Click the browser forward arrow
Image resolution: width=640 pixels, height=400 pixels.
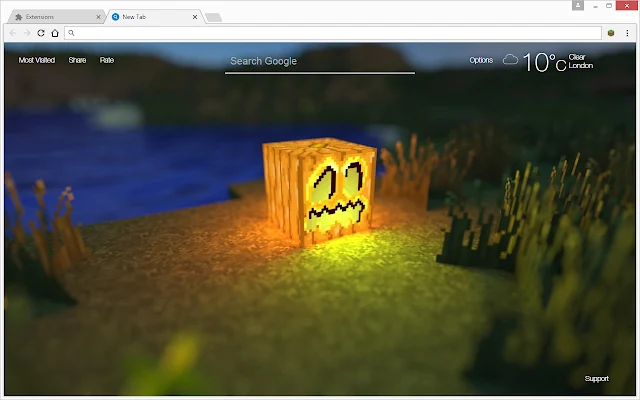[x=27, y=33]
